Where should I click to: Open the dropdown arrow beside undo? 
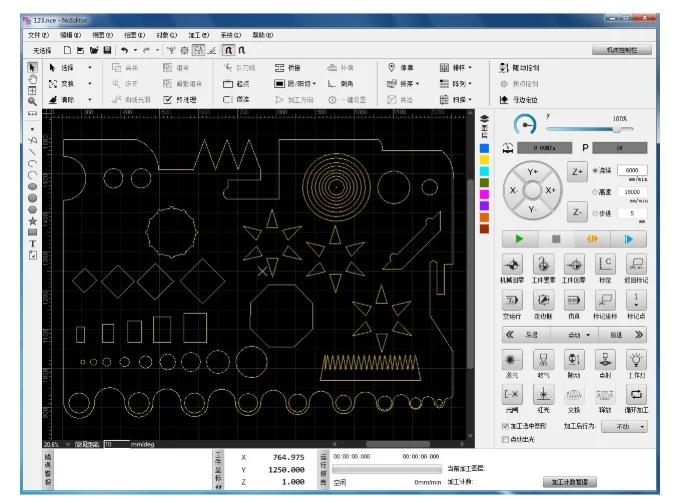click(135, 50)
